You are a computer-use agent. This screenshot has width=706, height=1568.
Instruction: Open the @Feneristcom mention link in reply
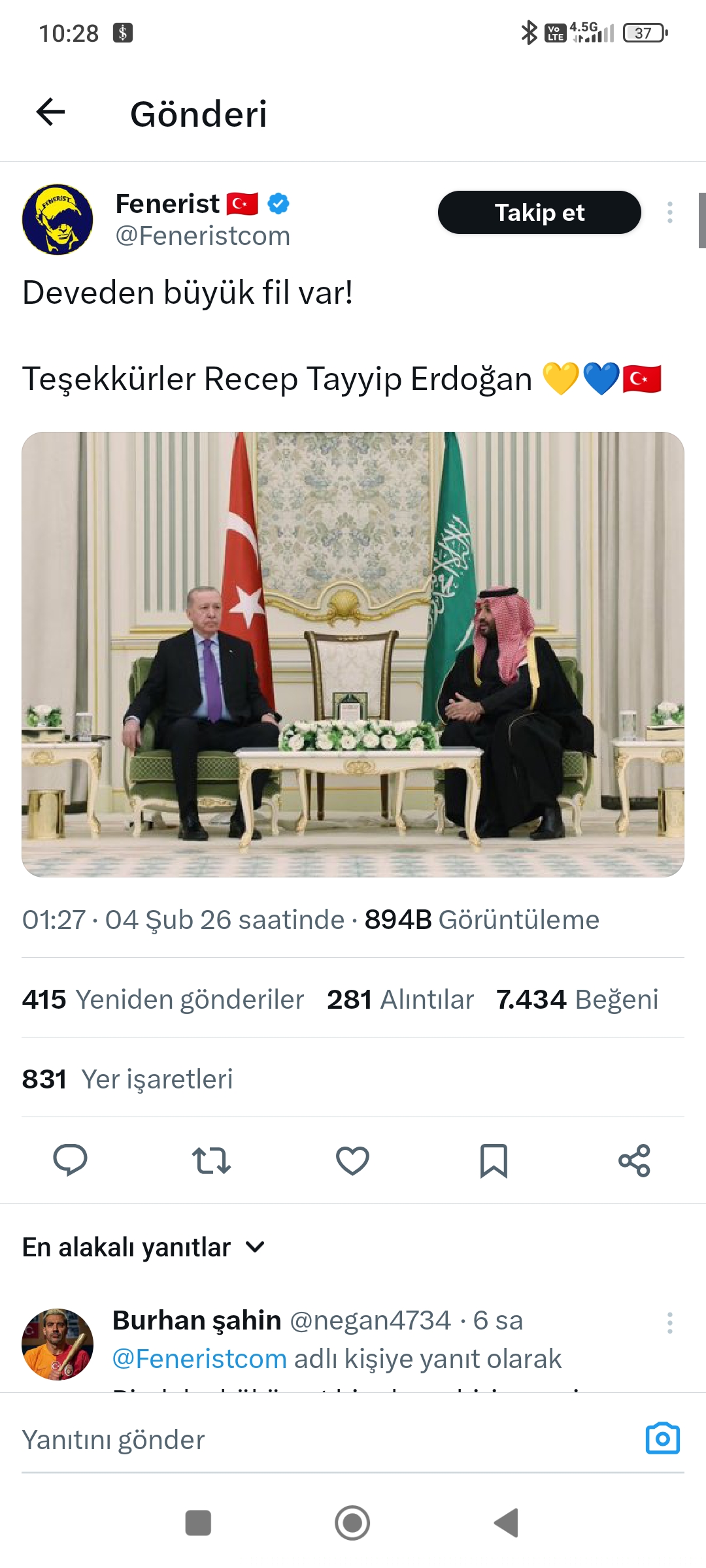(x=199, y=1359)
